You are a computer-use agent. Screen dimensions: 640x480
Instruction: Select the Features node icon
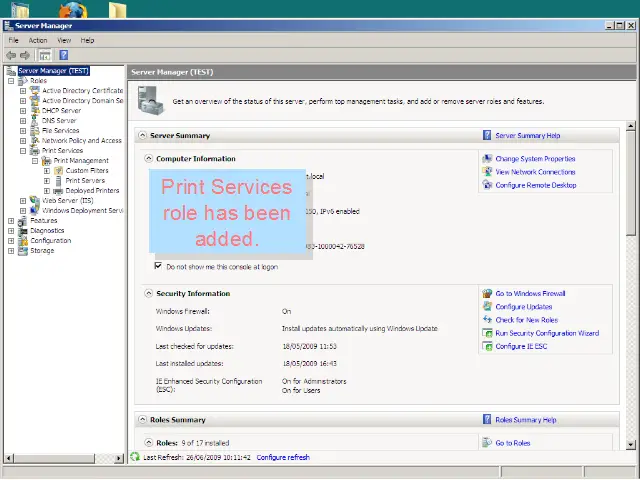click(23, 220)
